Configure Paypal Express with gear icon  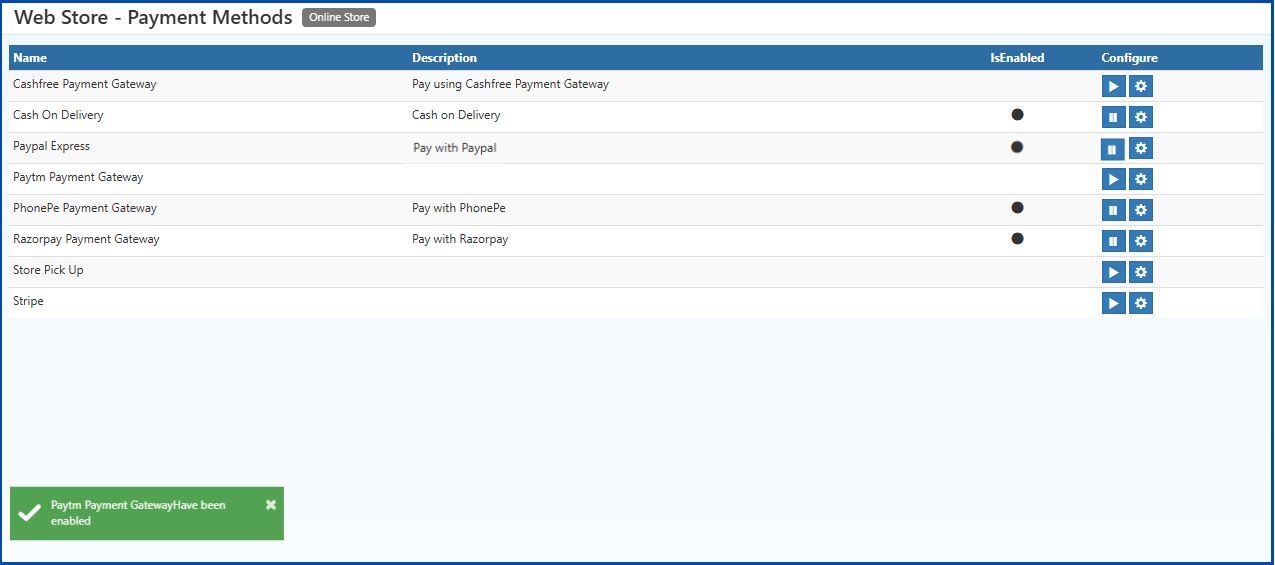[x=1141, y=148]
